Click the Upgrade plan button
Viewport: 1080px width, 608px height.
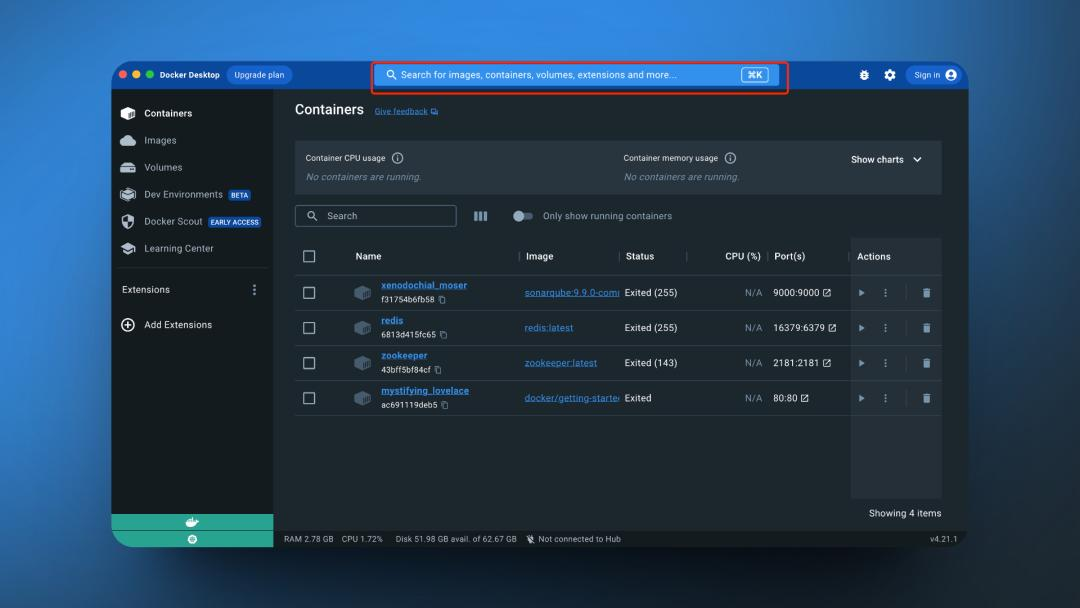pos(259,74)
